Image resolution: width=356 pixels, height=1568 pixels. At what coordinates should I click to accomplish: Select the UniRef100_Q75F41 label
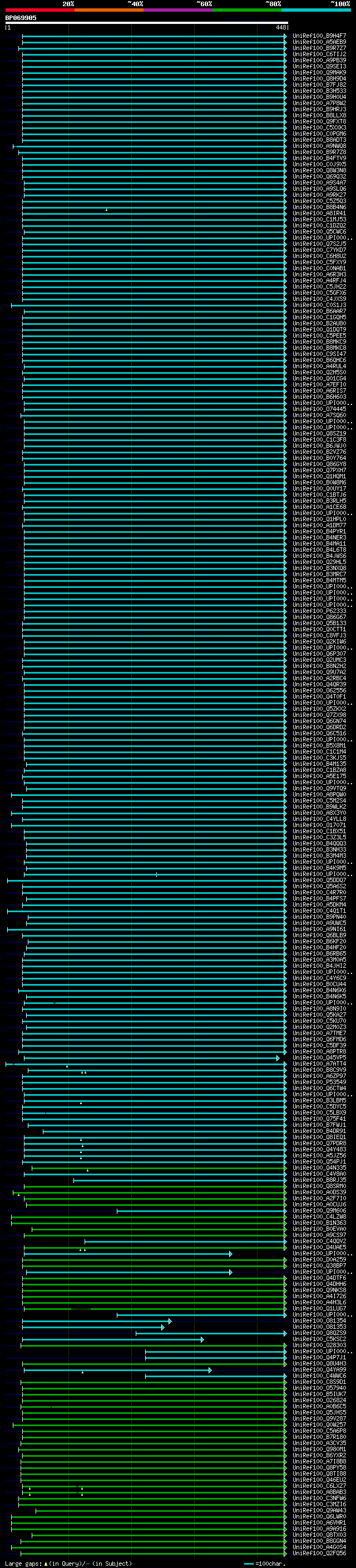pyautogui.click(x=319, y=1119)
